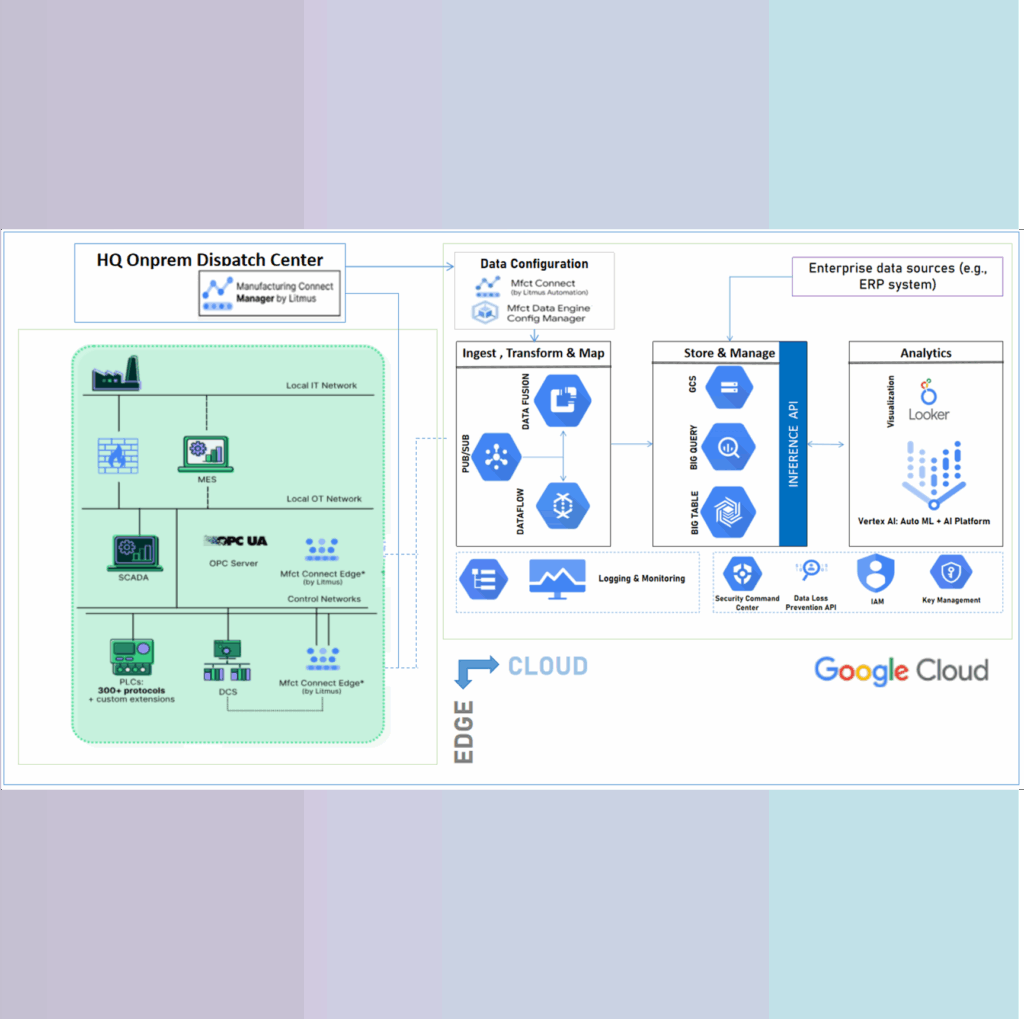Click the BigQuery hexagon icon

pos(728,448)
